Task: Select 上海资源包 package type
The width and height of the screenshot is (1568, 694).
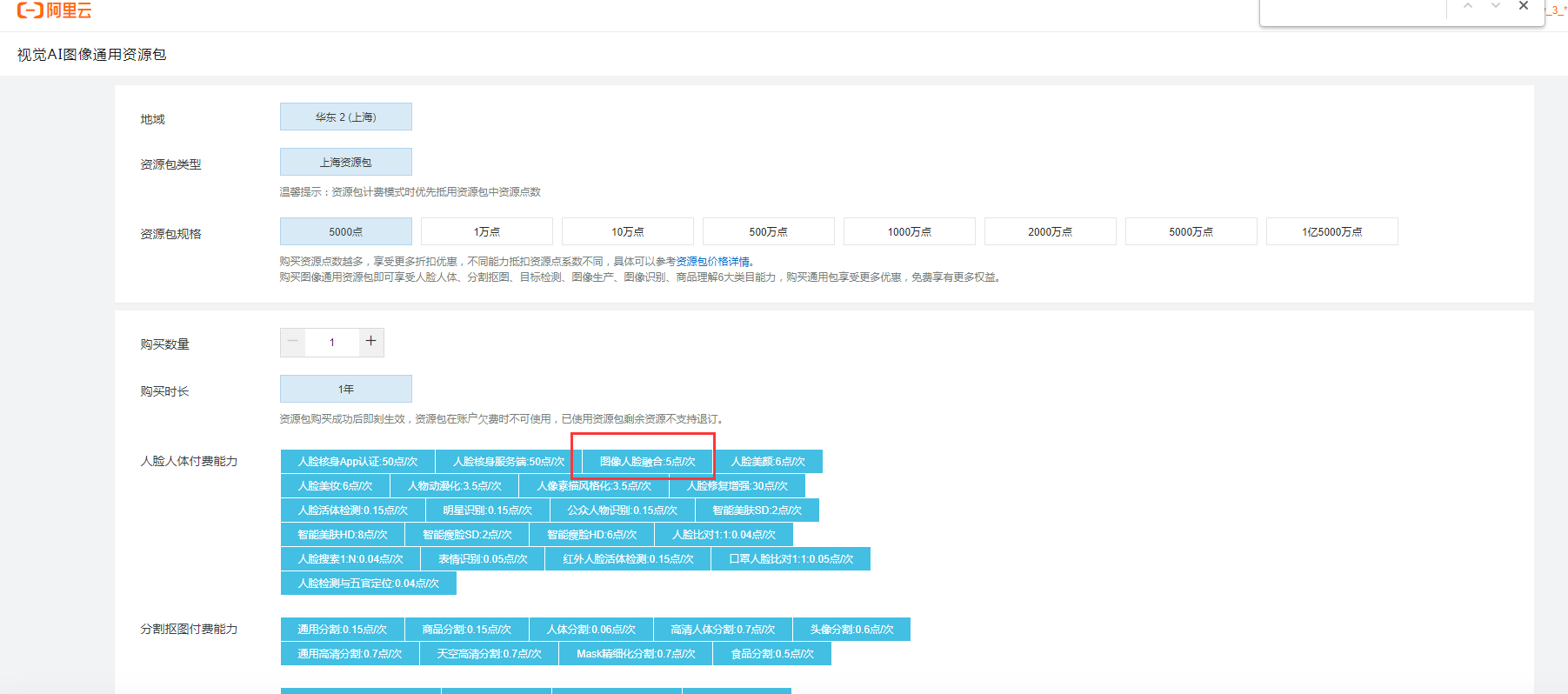Action: tap(346, 162)
